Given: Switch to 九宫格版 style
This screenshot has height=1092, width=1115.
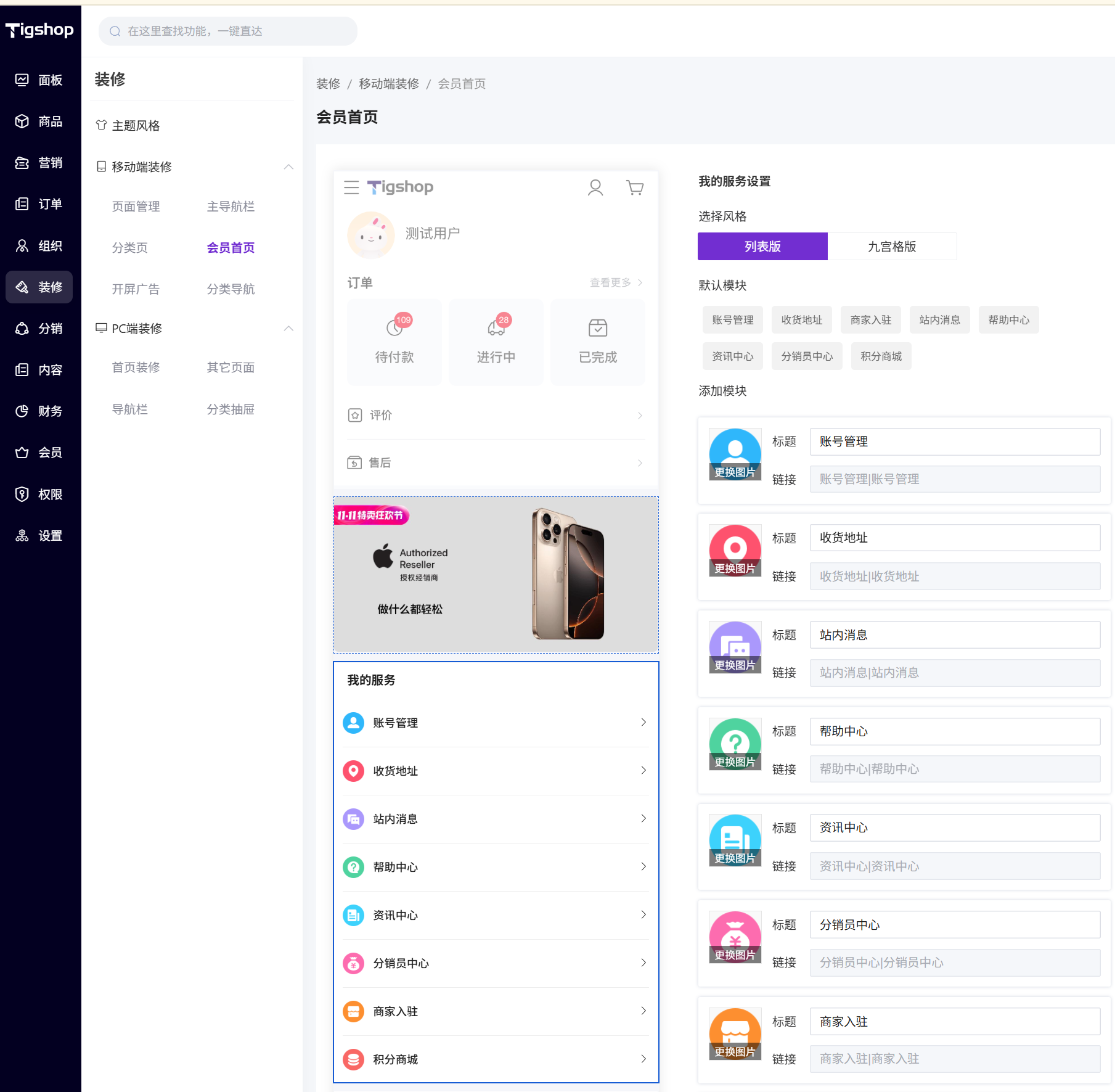Looking at the screenshot, I should pos(891,247).
